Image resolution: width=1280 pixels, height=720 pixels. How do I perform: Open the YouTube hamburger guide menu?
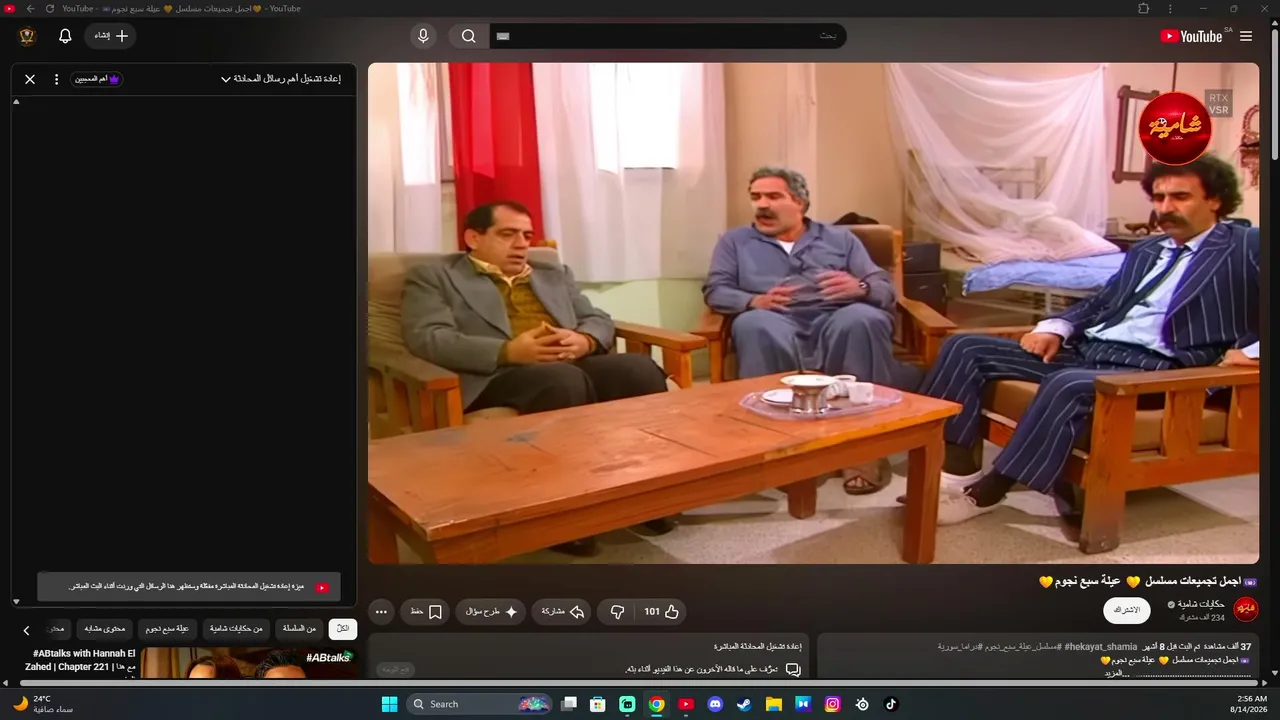[x=1246, y=36]
